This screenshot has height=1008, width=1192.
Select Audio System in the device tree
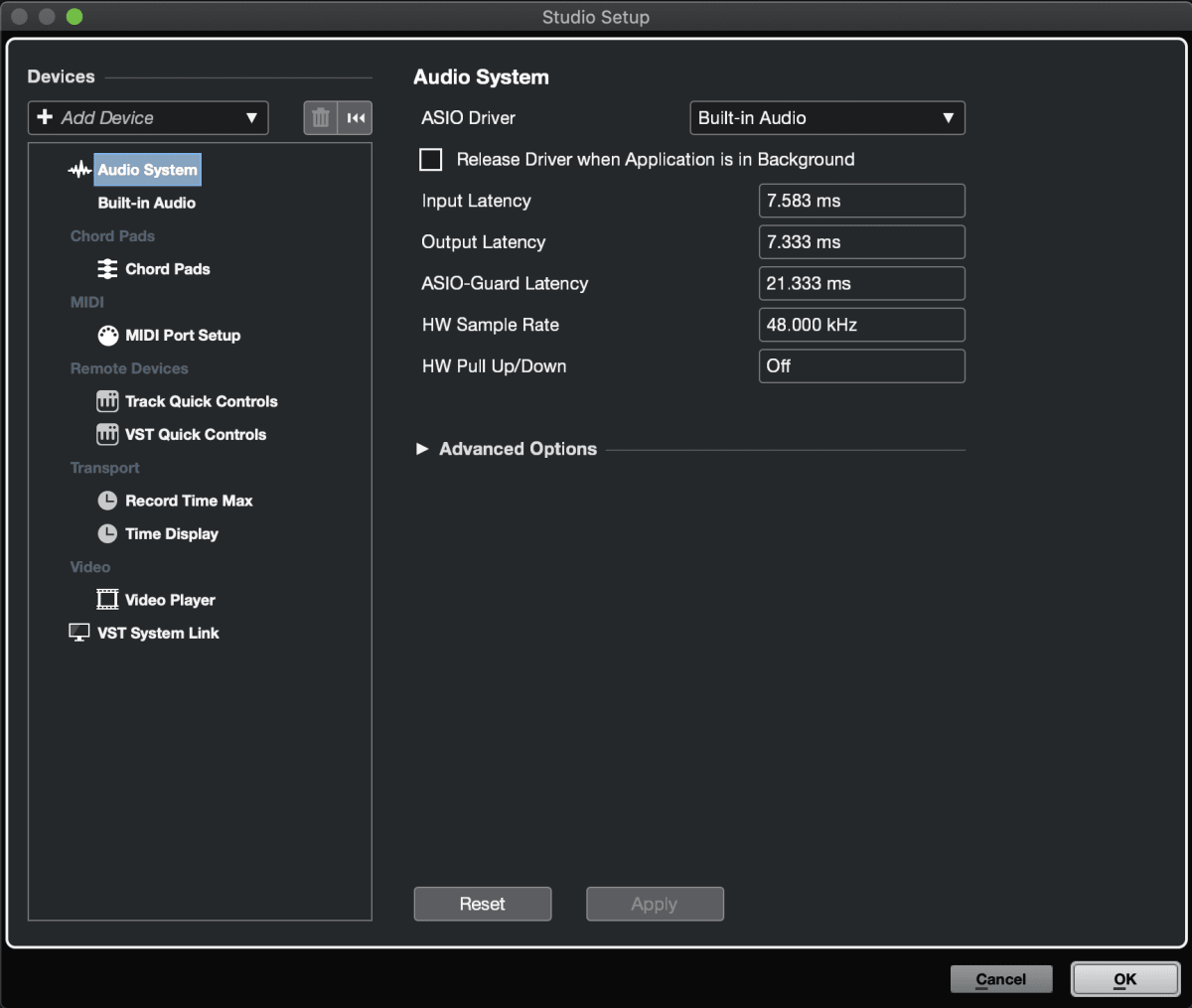(147, 170)
